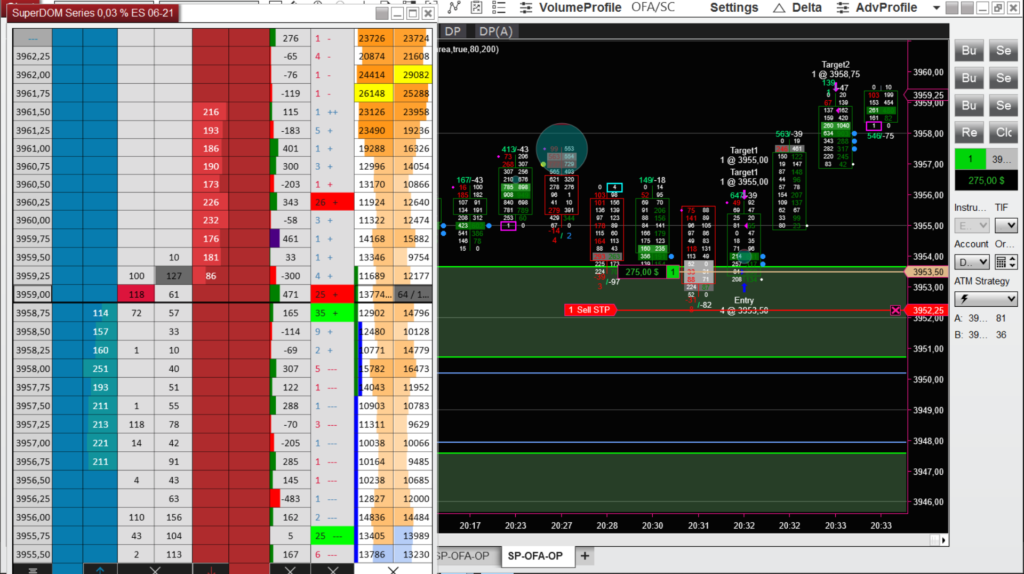The image size is (1024, 574).
Task: Click the chart horizontal scrollbar right arrow
Action: 943,540
